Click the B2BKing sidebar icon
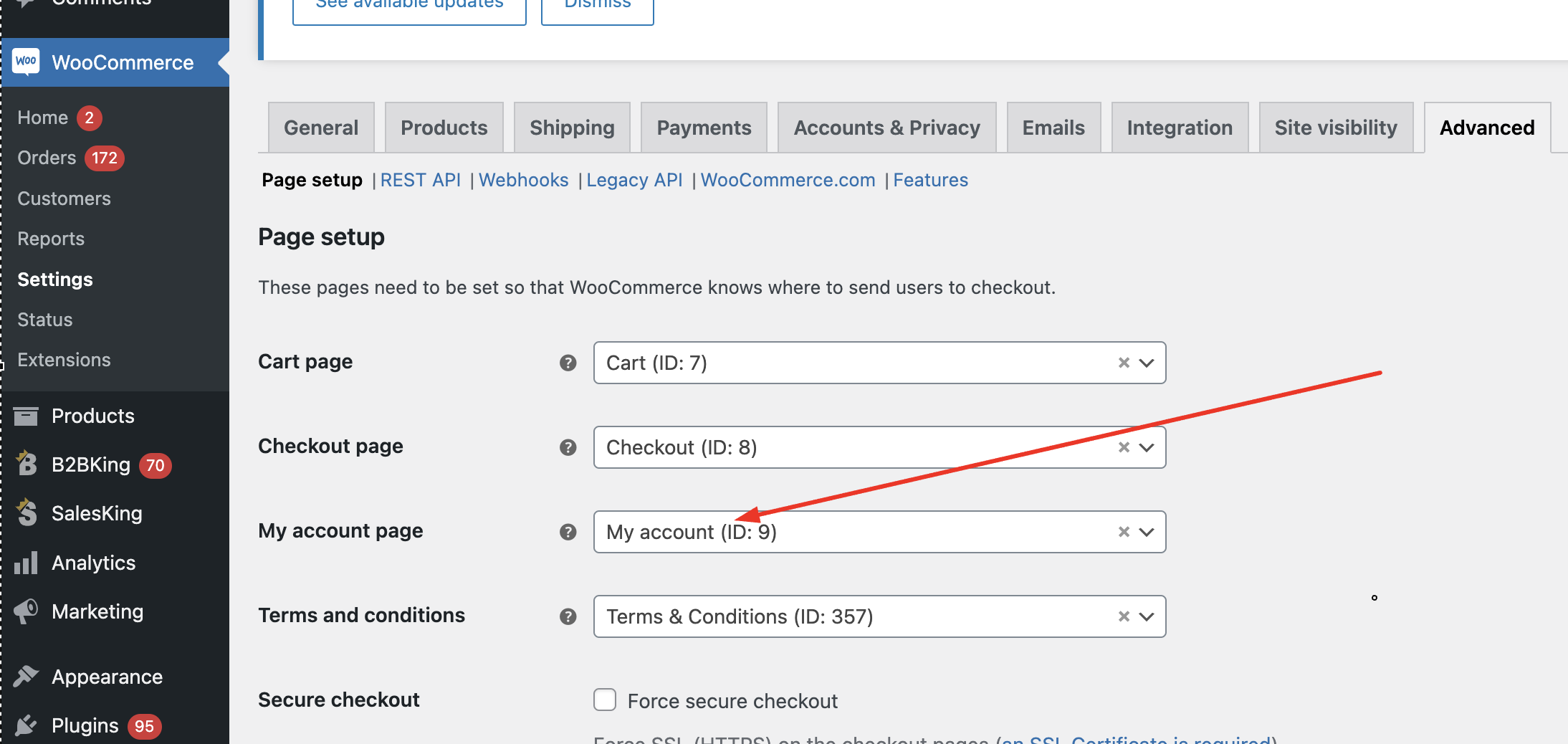This screenshot has height=744, width=1568. (27, 464)
